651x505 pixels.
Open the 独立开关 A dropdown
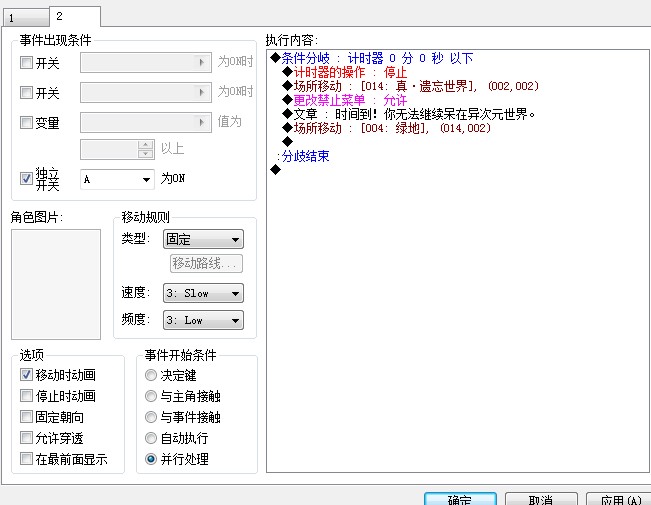pos(117,179)
